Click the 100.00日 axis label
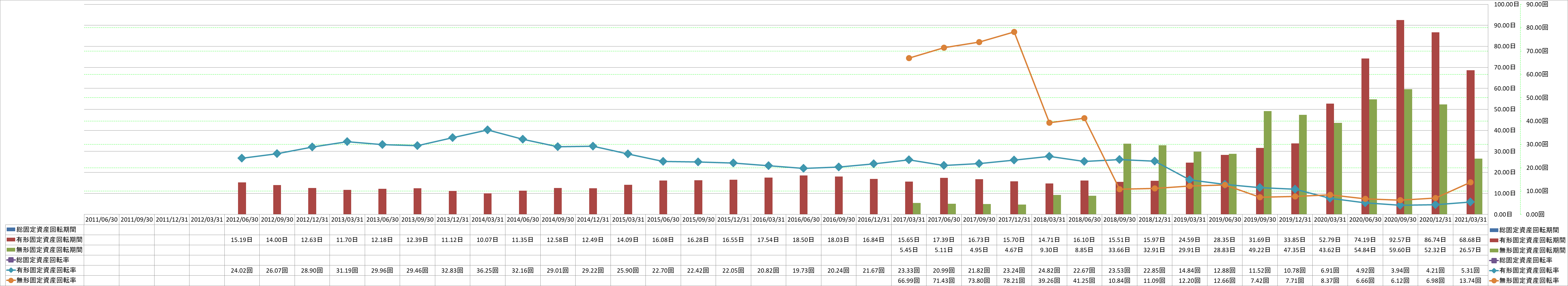The height and width of the screenshot is (286, 1568). click(x=1507, y=4)
